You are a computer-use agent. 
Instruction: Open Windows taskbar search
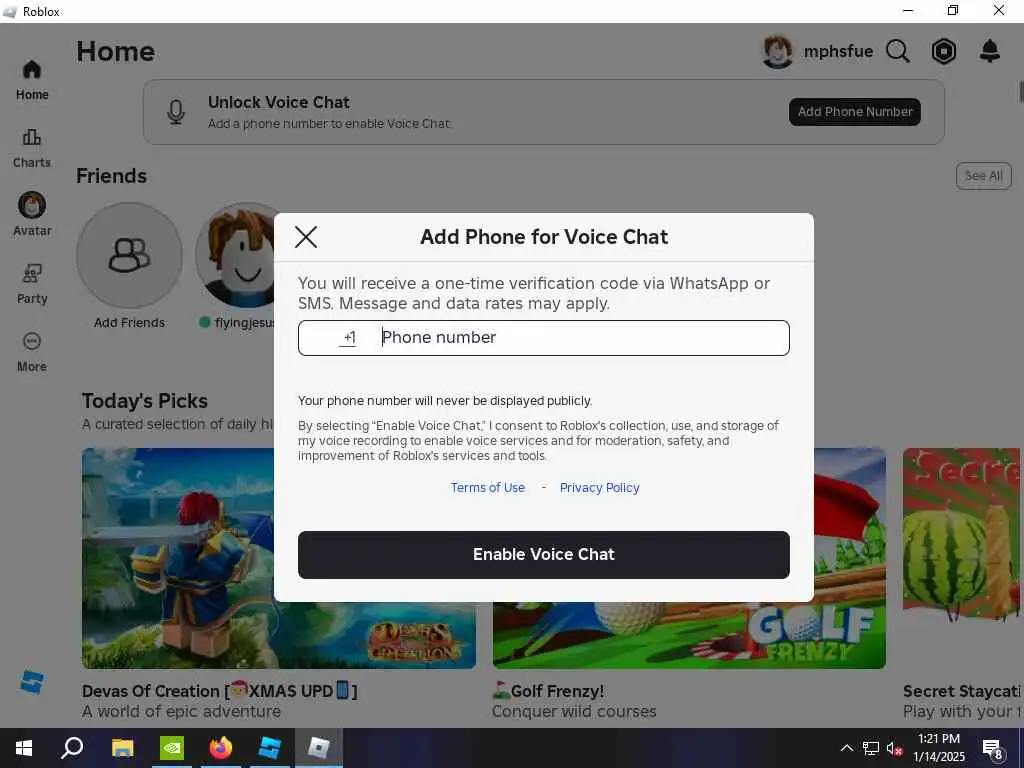(x=72, y=748)
